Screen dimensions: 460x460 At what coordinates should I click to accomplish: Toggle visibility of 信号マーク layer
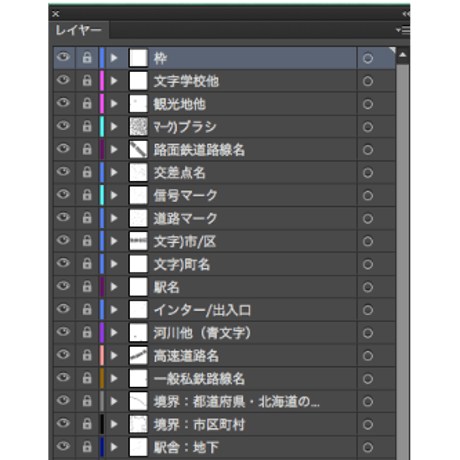[63, 194]
